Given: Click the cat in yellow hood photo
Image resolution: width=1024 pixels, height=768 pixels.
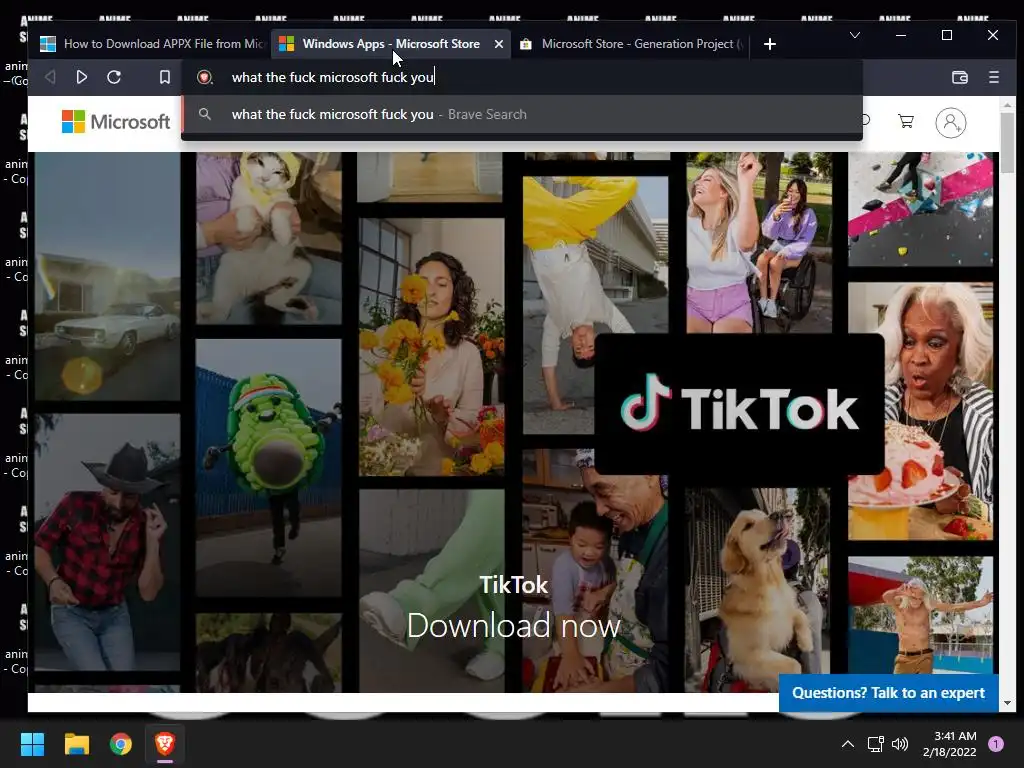Looking at the screenshot, I should point(268,238).
